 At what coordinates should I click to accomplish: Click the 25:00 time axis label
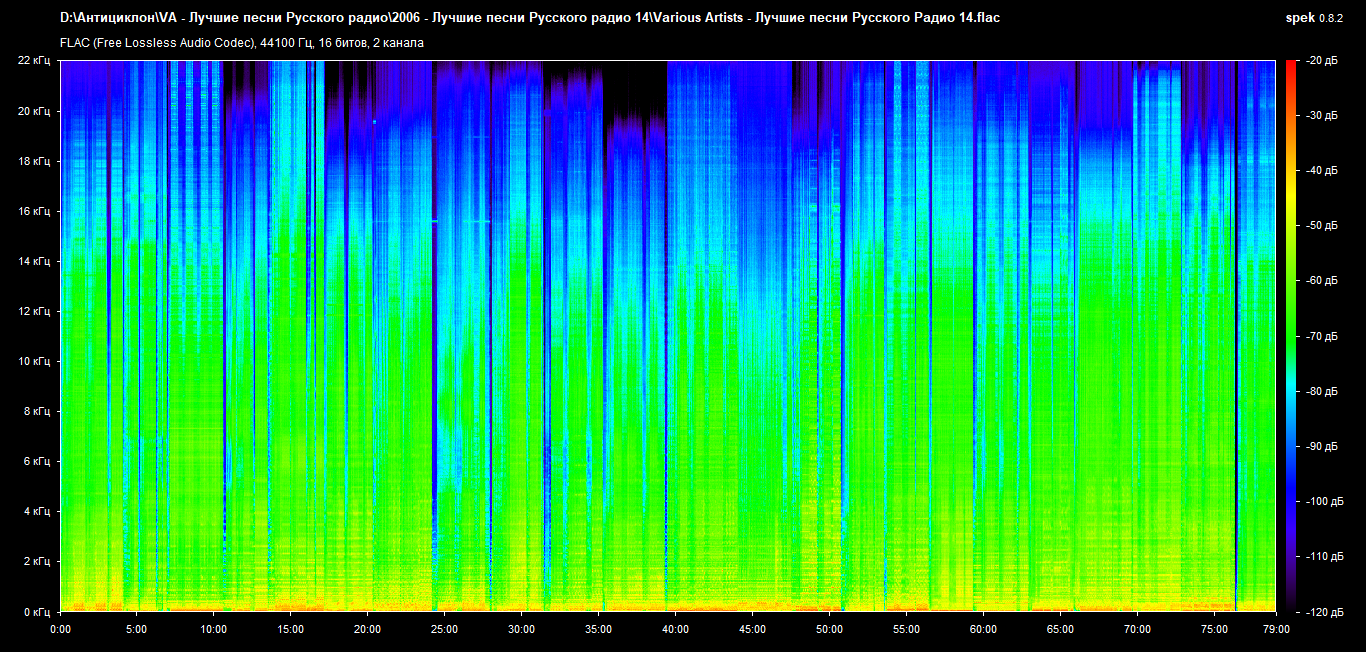point(444,629)
